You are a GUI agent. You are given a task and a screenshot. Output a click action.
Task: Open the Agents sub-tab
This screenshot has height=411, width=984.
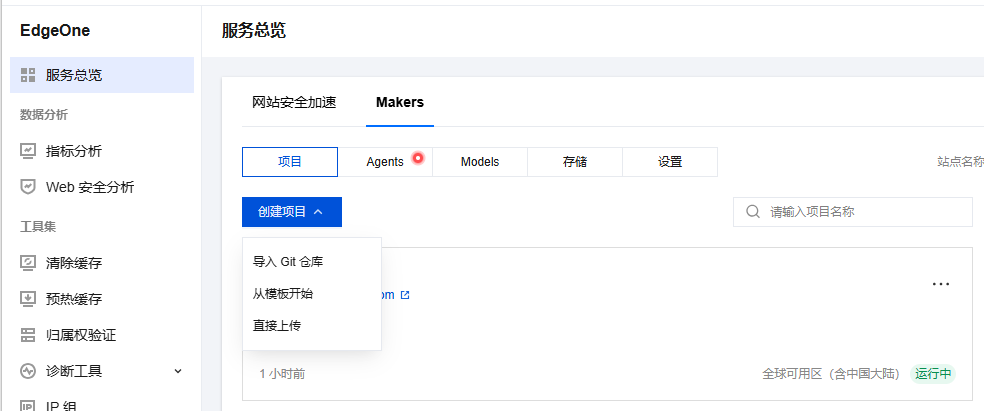pyautogui.click(x=385, y=162)
